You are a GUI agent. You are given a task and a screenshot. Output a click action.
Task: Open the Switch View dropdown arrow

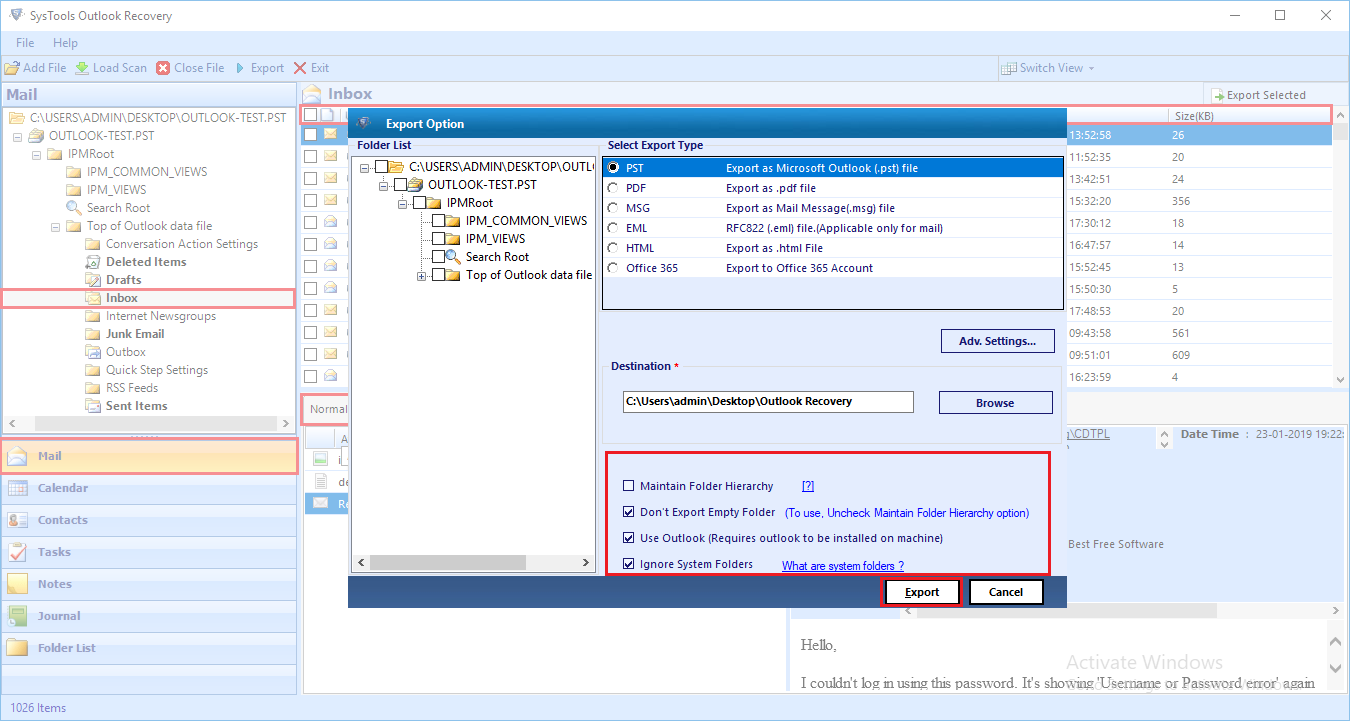(x=1091, y=68)
